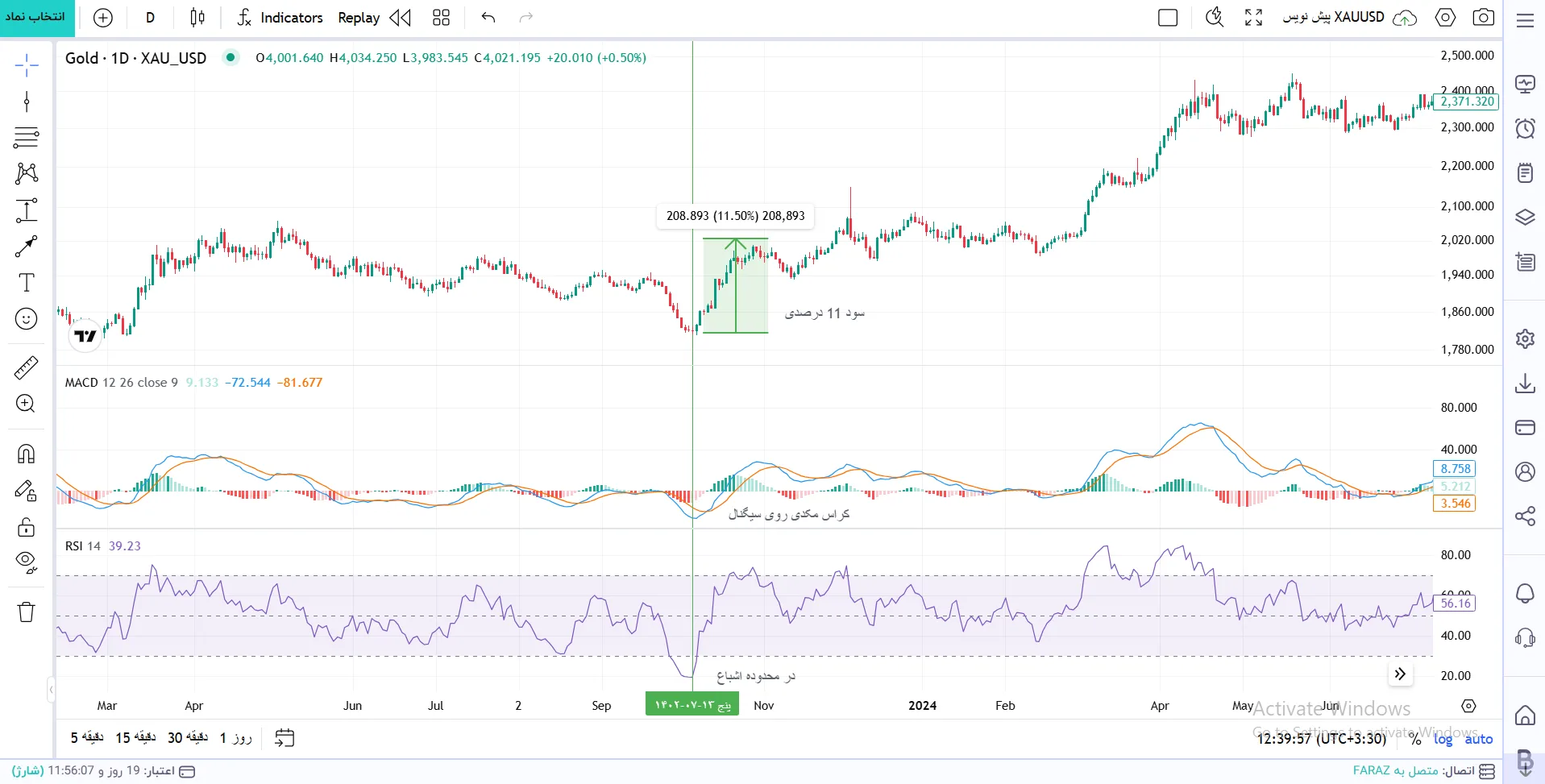Open the XAUUSD draft layout name

(1333, 17)
